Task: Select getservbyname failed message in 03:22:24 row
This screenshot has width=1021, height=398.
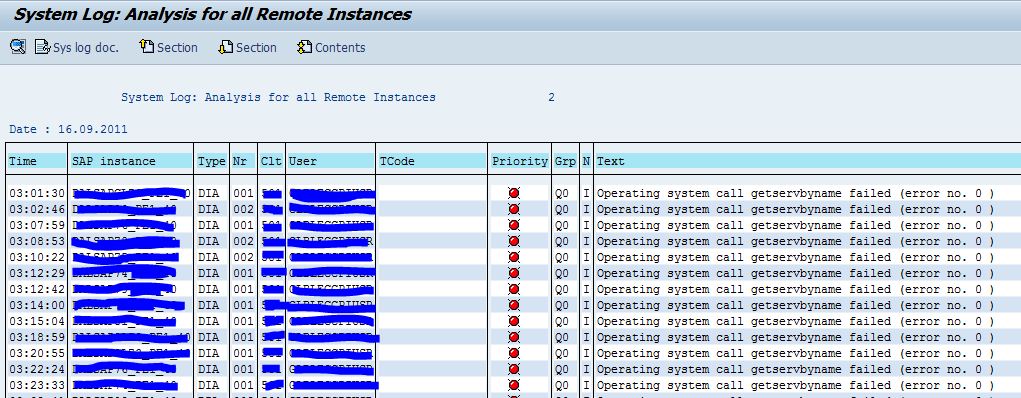Action: click(796, 369)
